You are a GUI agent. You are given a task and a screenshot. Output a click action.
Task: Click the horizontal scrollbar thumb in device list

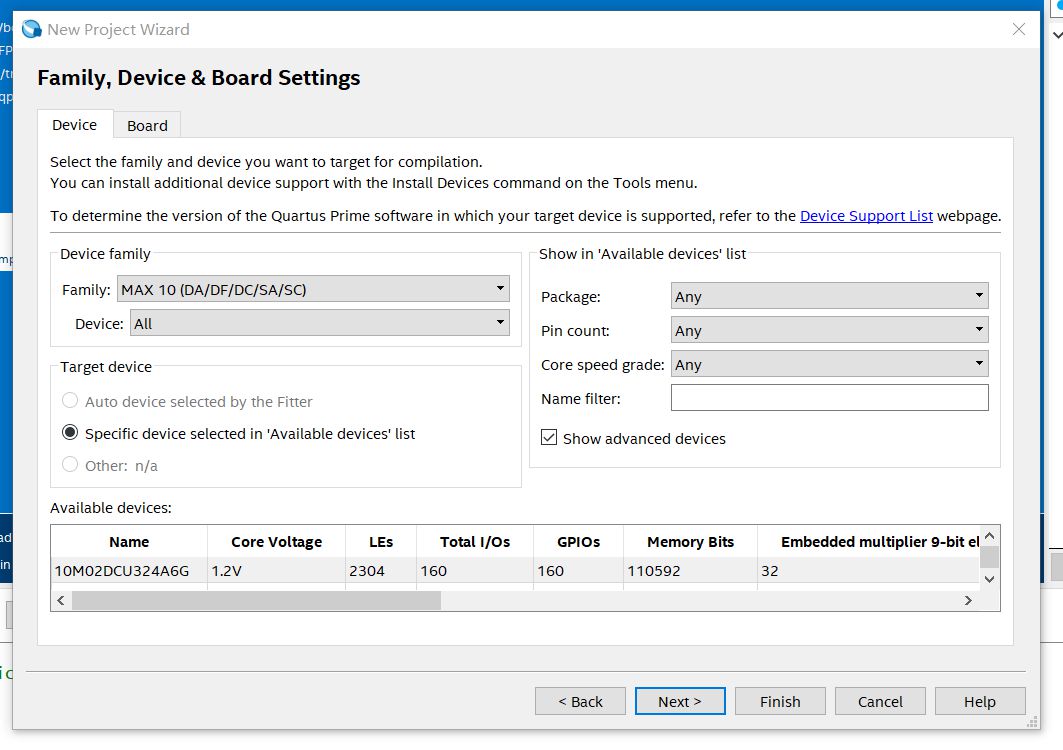coord(256,600)
